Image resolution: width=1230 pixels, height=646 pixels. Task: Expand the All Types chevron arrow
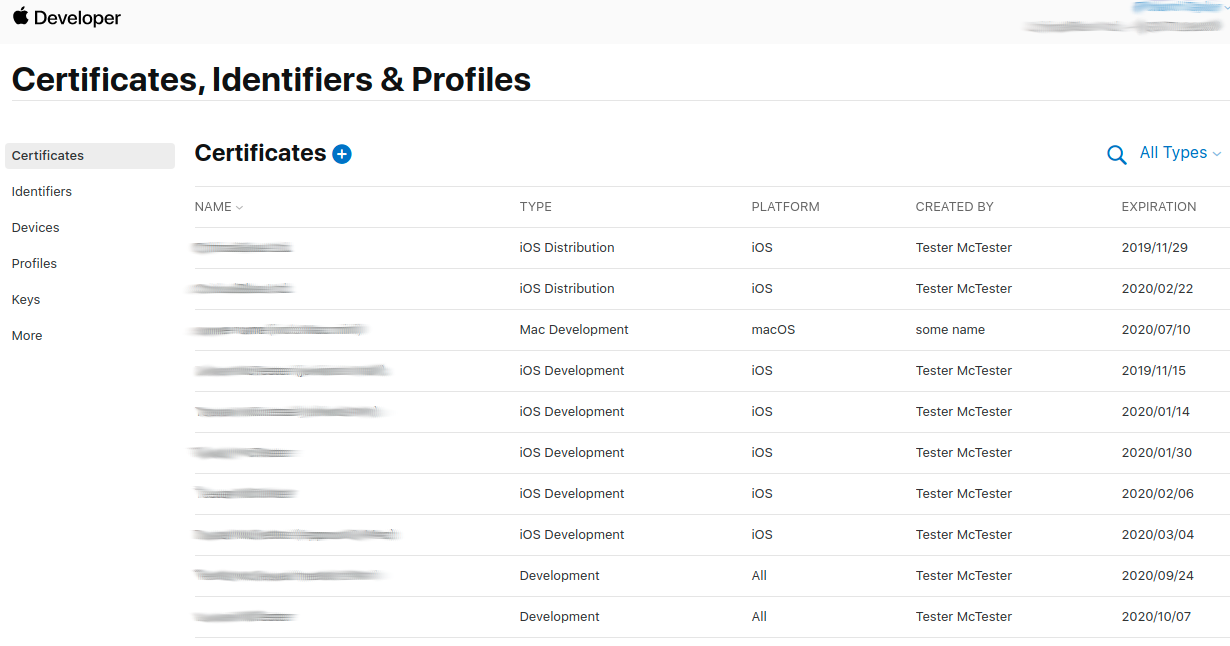pos(1216,155)
